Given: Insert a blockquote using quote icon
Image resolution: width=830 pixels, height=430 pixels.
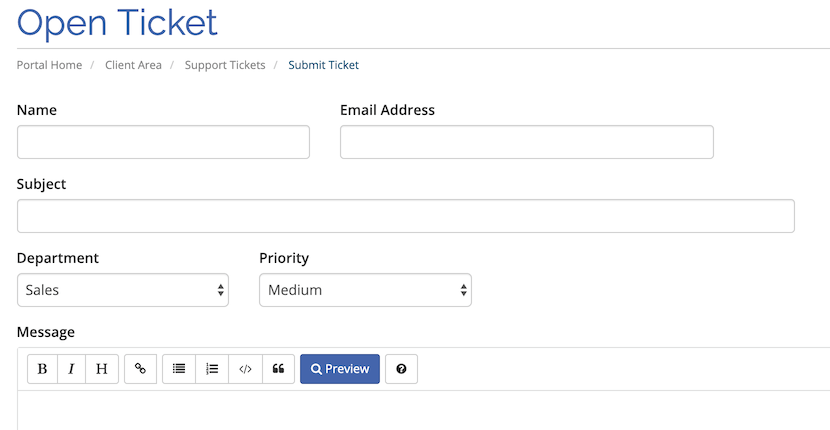Looking at the screenshot, I should coord(278,369).
